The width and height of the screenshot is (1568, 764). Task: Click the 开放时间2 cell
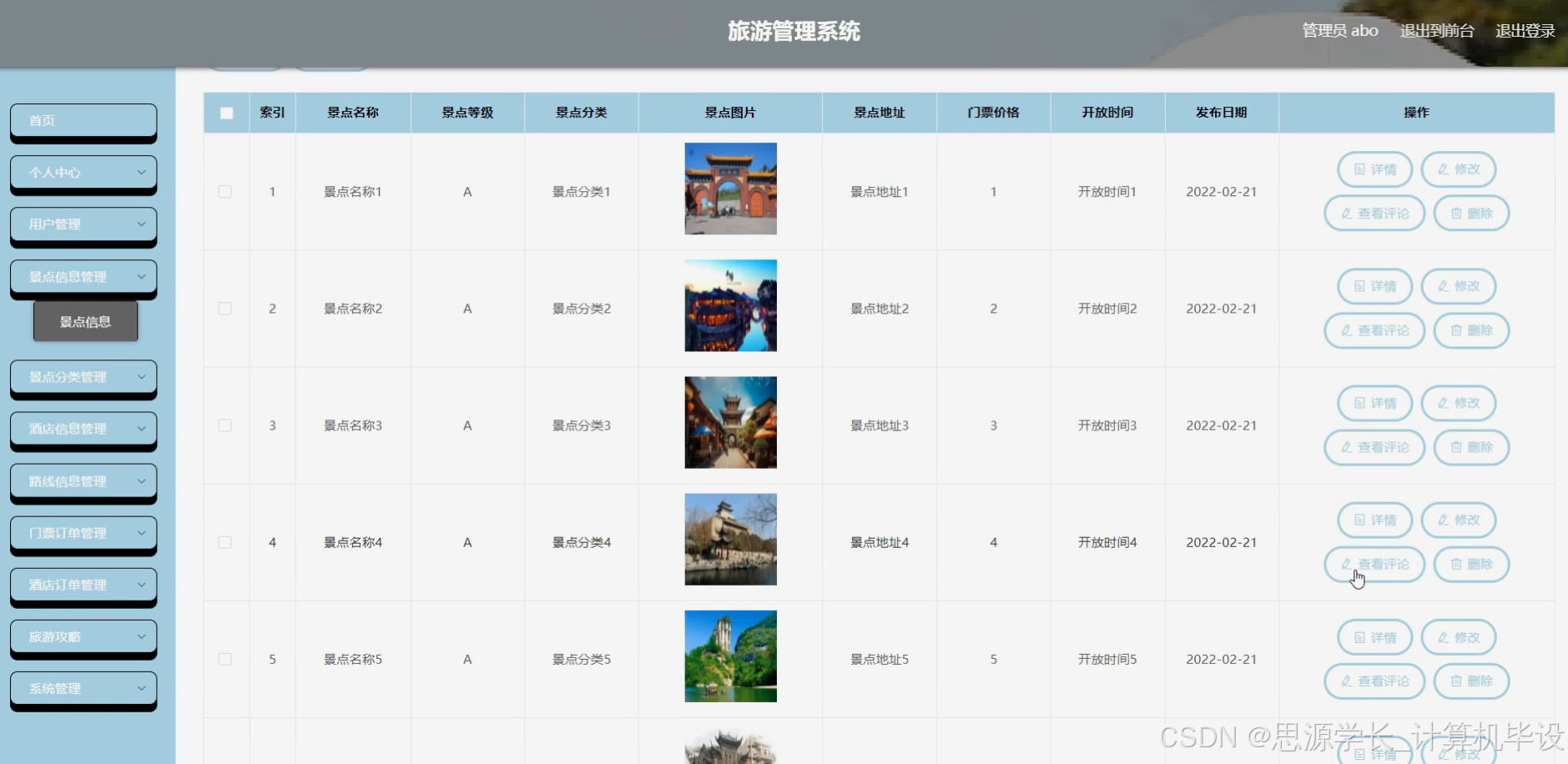point(1107,309)
